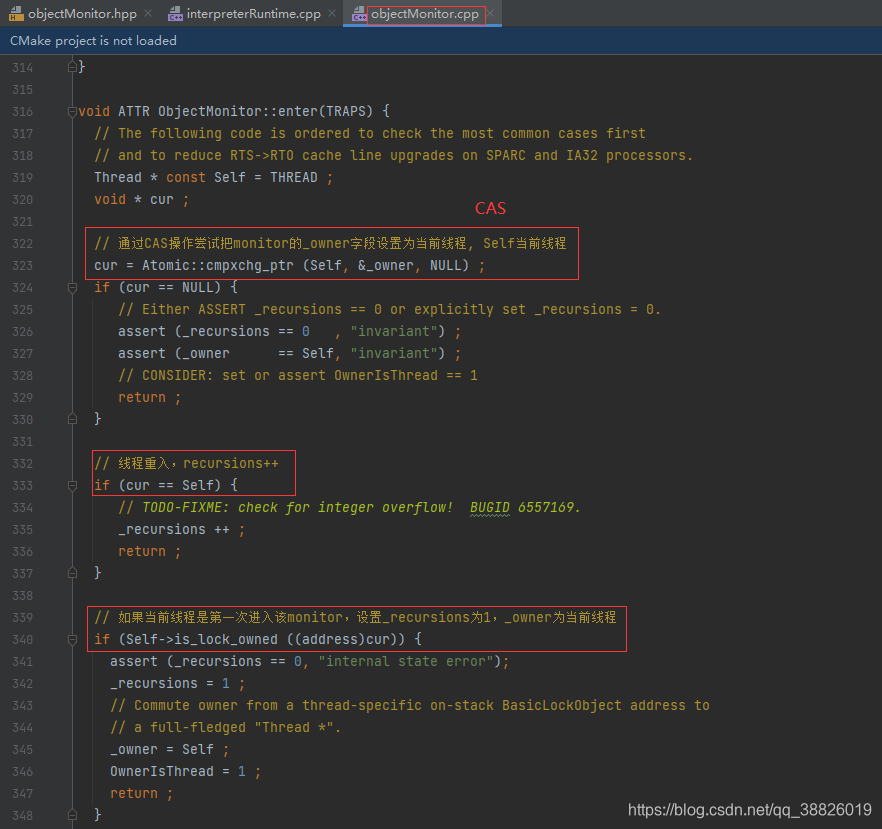
Task: Click the fold end marker at line 314
Action: pos(72,67)
